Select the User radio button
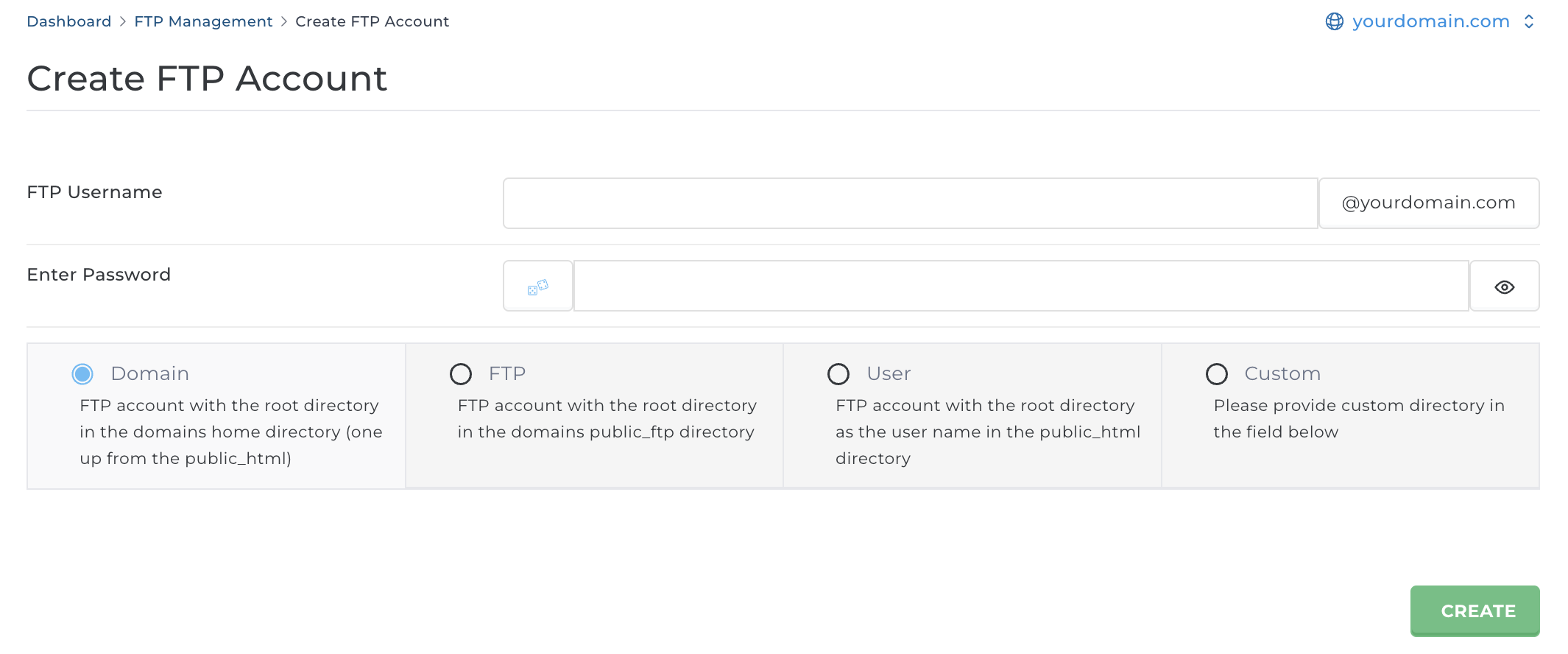Viewport: 1568px width, 654px height. coord(838,374)
